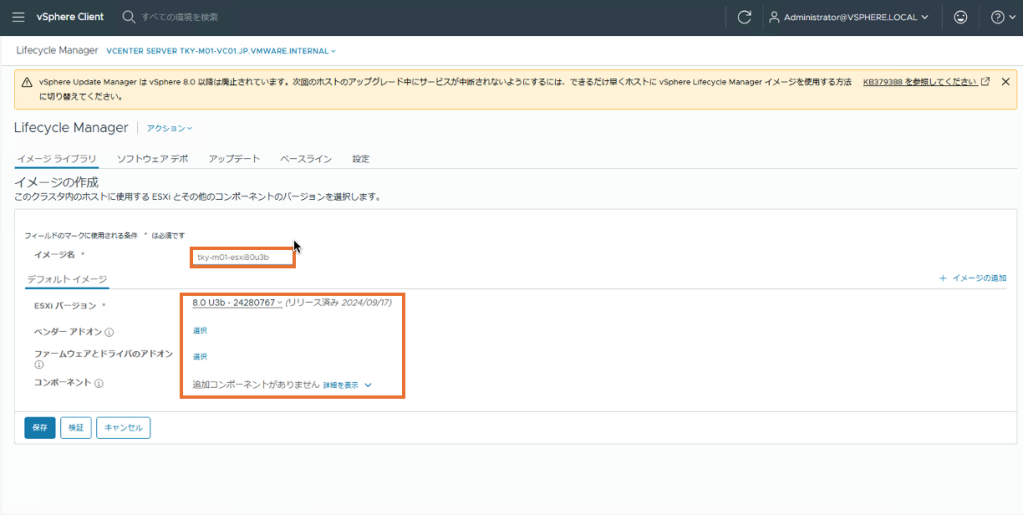Click the 検証 button
Viewport: 1023px width, 515px height.
(x=76, y=428)
